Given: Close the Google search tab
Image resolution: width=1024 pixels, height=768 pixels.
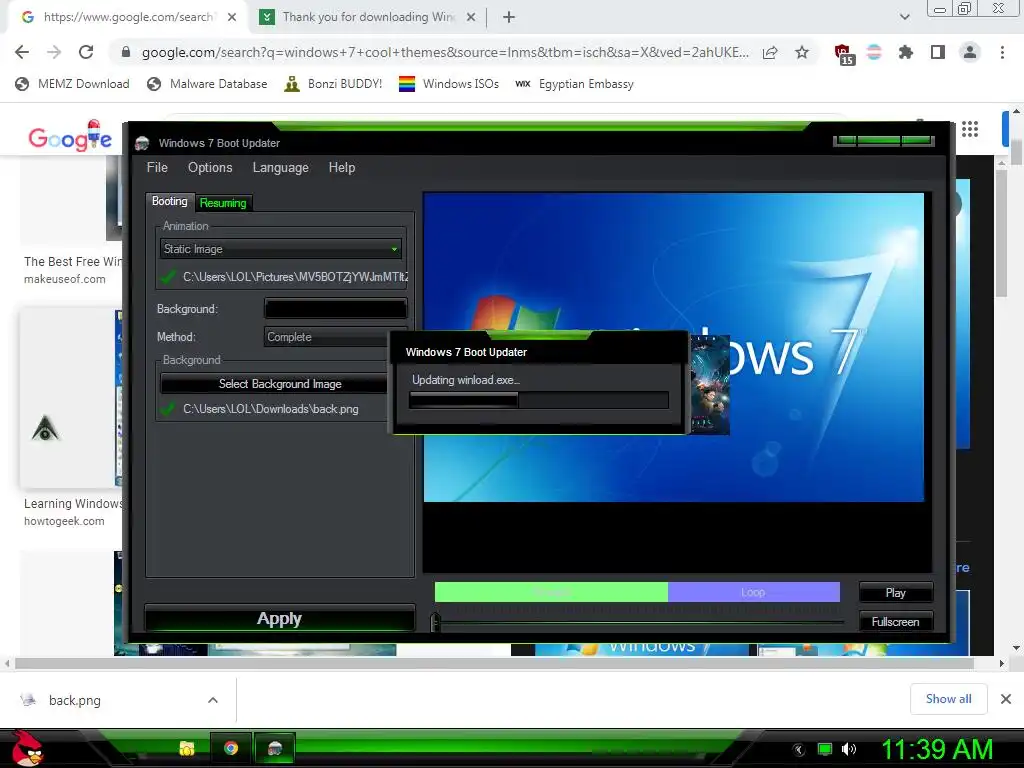Looking at the screenshot, I should [x=232, y=17].
